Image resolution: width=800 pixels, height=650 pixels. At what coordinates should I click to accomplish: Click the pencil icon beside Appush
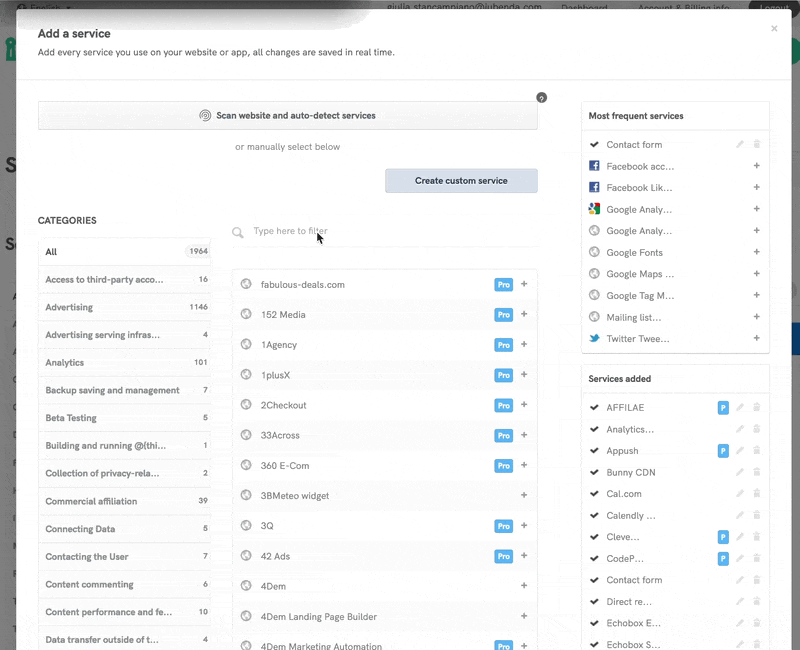[740, 451]
